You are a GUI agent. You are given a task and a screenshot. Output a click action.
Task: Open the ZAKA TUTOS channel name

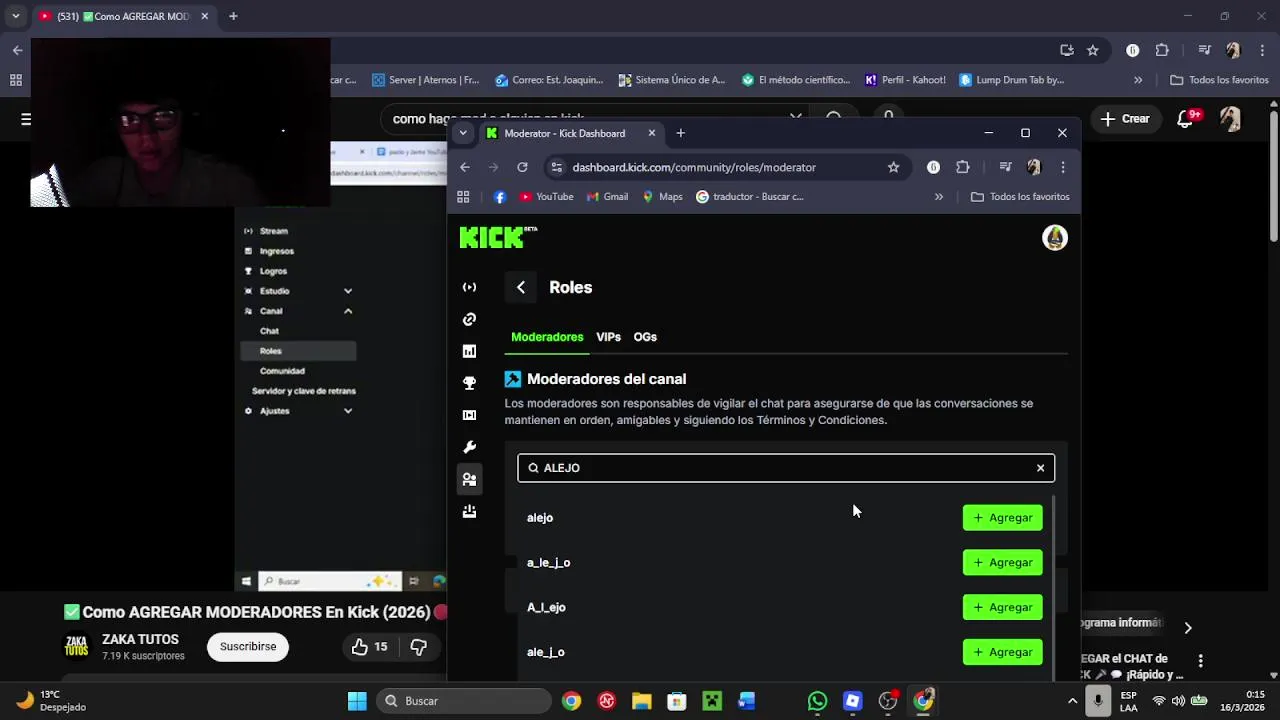coord(140,640)
